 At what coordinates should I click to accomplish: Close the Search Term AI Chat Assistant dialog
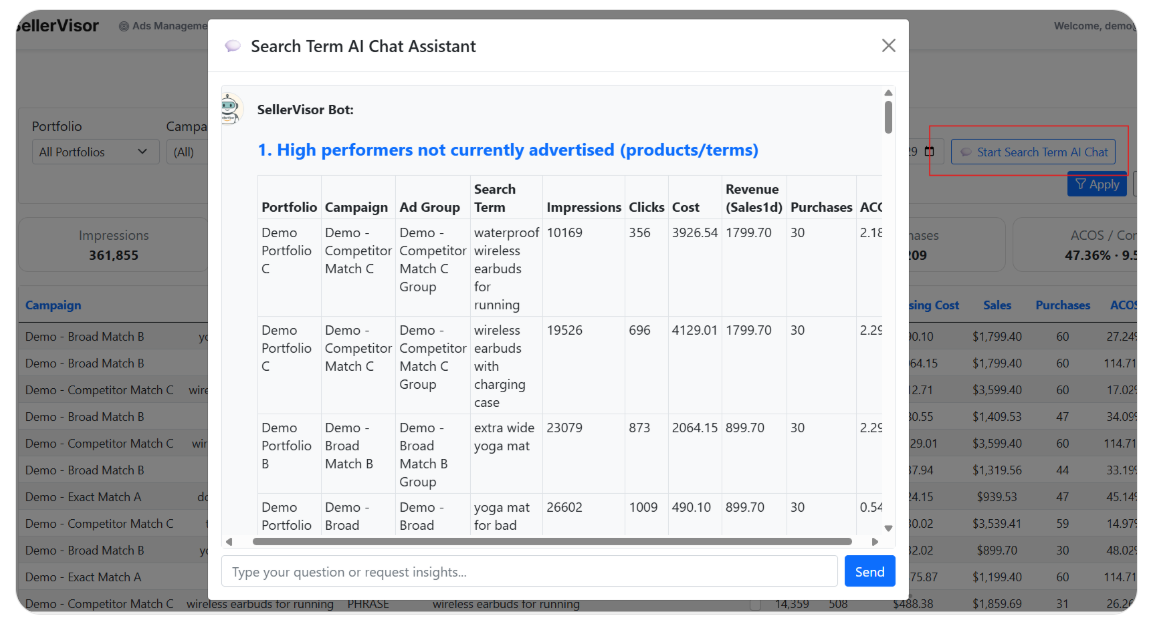click(x=888, y=45)
